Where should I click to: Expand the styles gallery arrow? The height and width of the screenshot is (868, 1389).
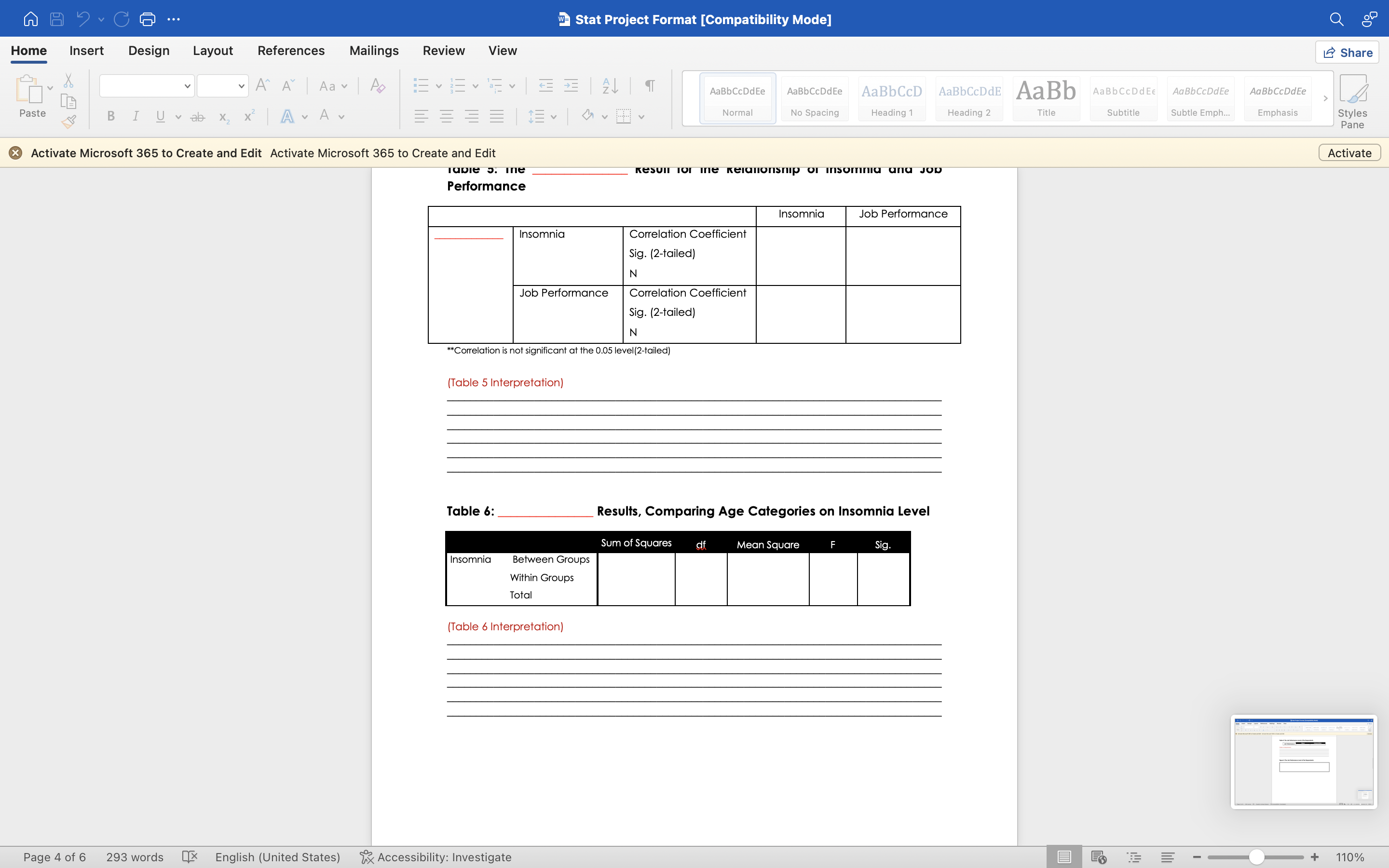(1325, 98)
